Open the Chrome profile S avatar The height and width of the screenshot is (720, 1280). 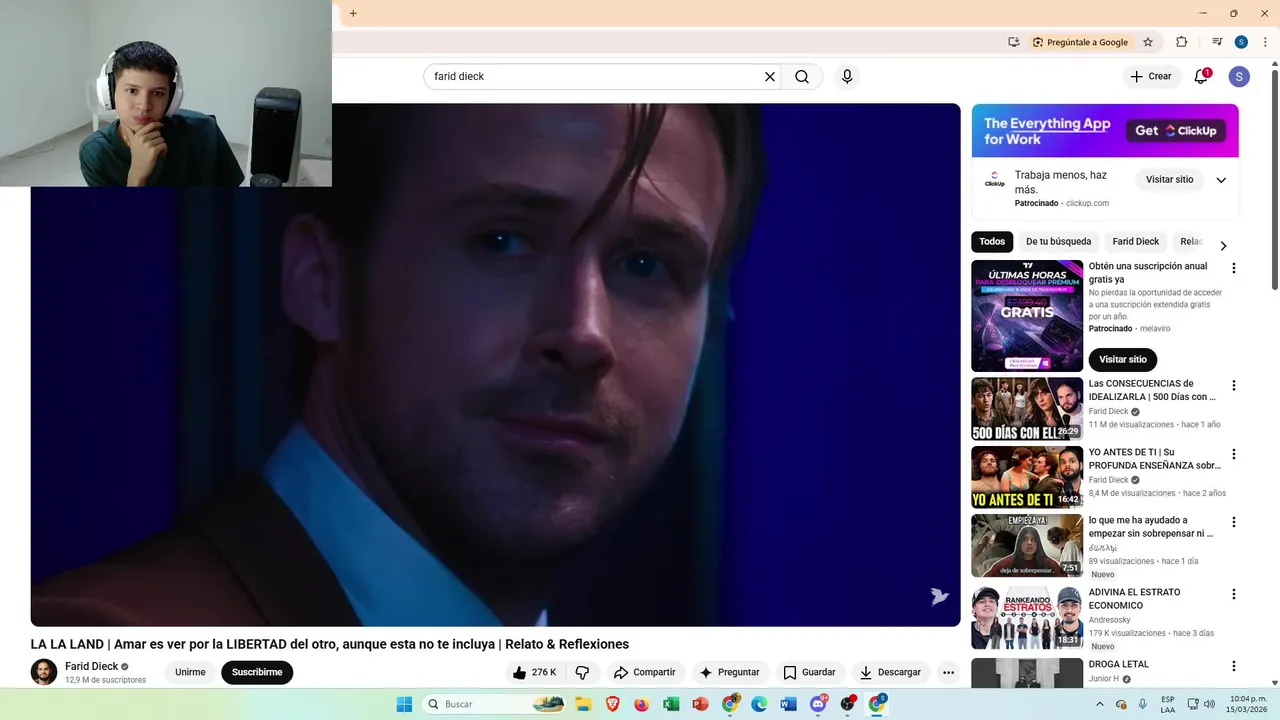tap(1241, 42)
